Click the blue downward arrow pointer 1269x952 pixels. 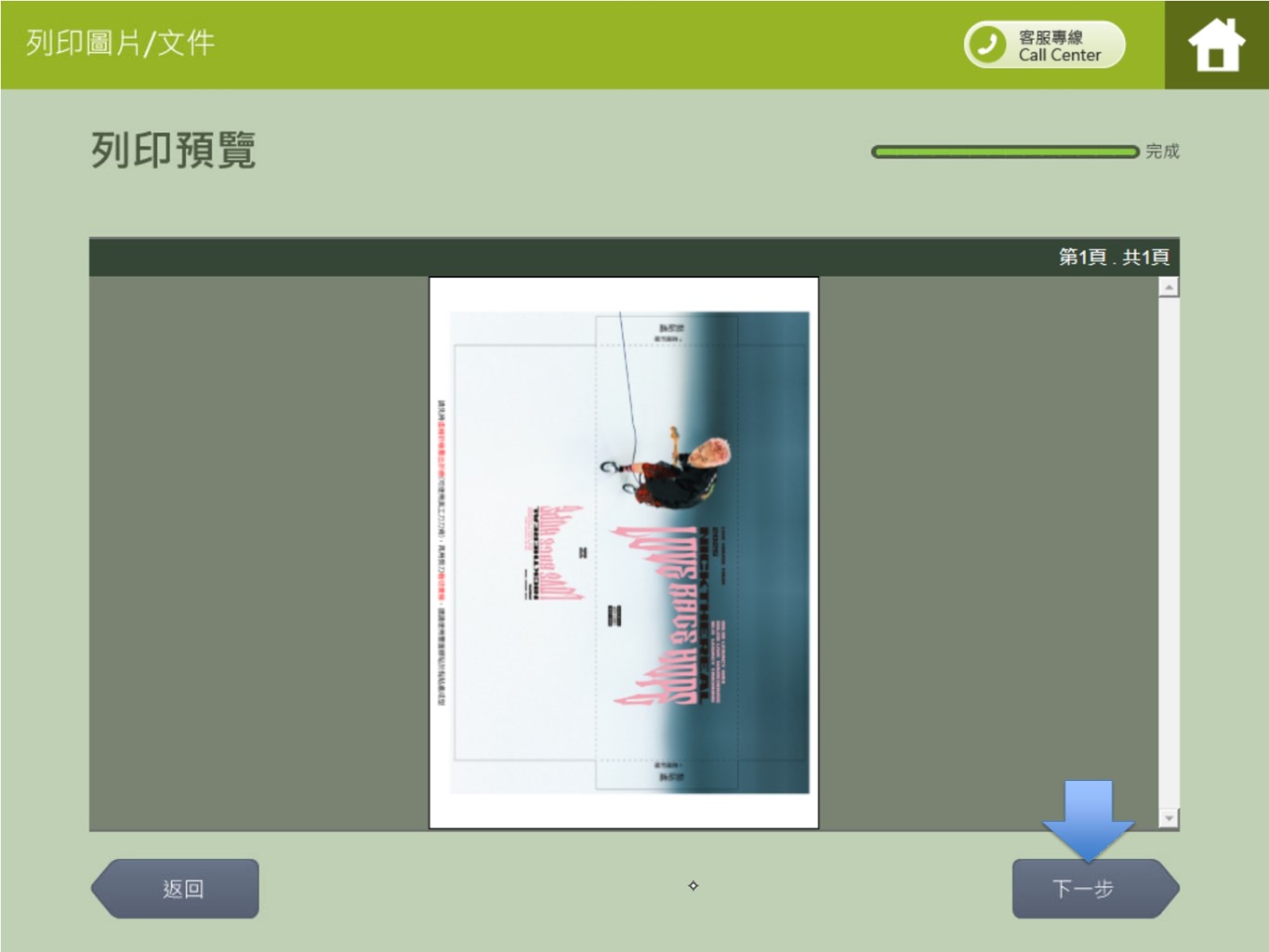1088,818
